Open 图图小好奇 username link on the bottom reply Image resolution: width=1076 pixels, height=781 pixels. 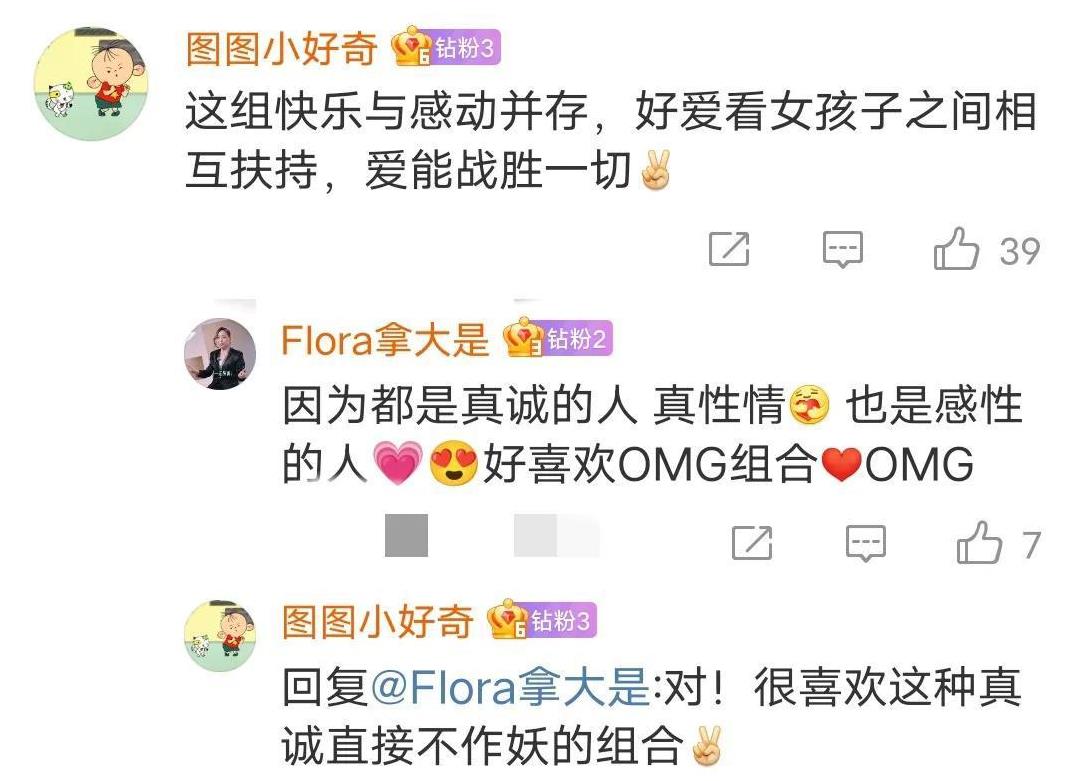click(378, 621)
